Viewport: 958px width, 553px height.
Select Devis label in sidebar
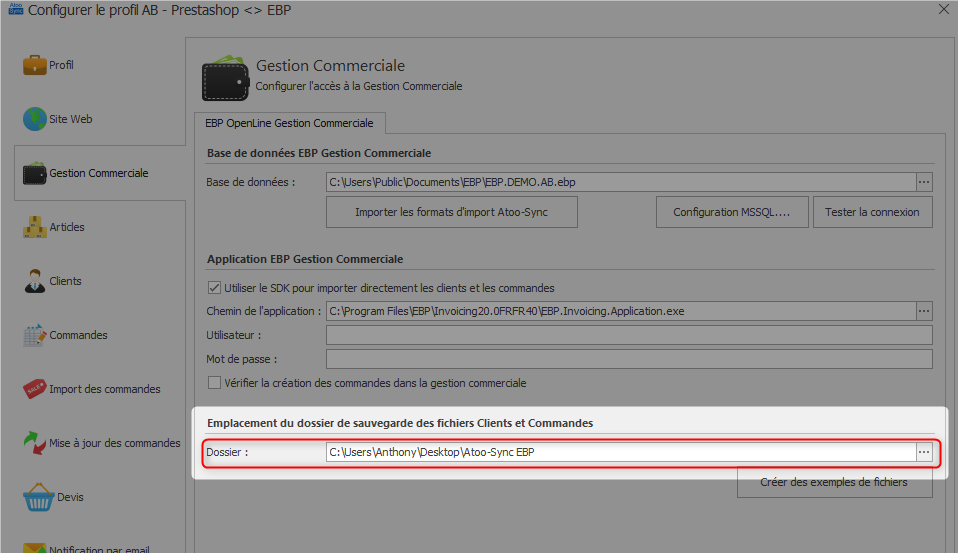[x=70, y=497]
